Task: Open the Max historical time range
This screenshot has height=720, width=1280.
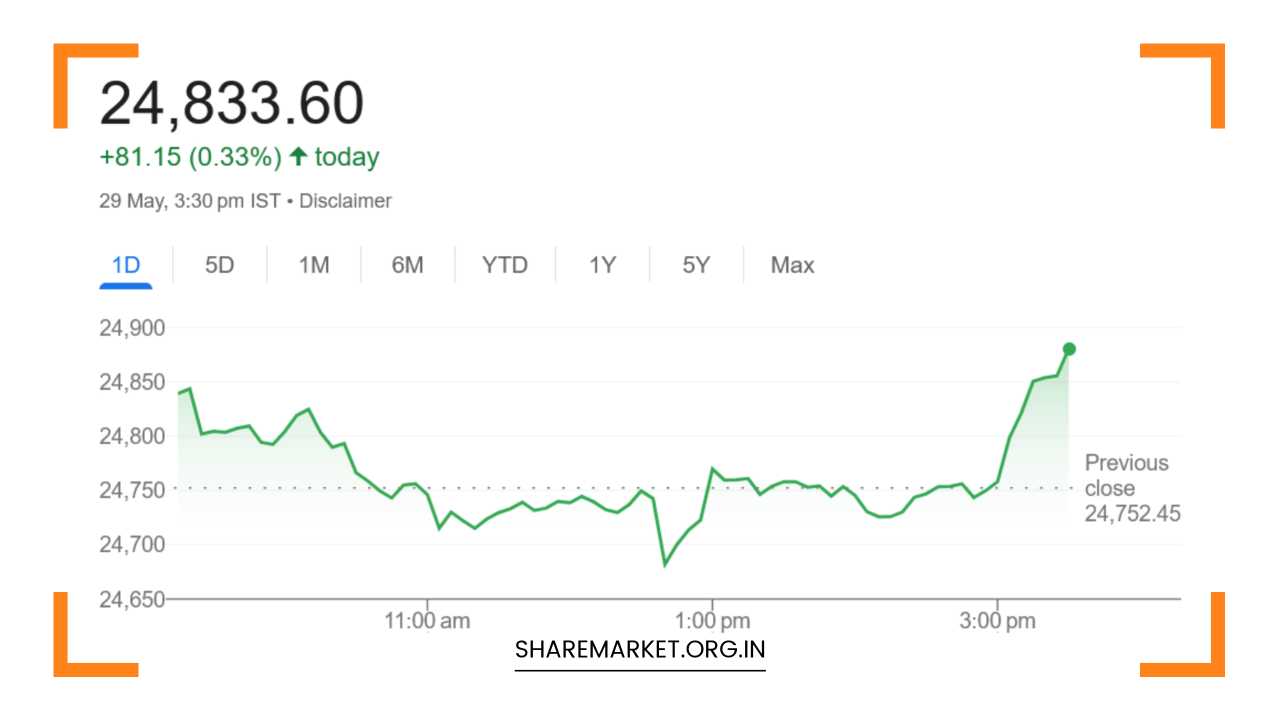Action: pyautogui.click(x=791, y=265)
